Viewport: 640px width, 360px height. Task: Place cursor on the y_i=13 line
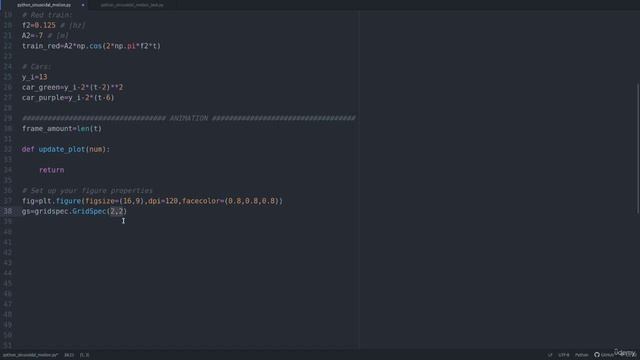pos(35,77)
